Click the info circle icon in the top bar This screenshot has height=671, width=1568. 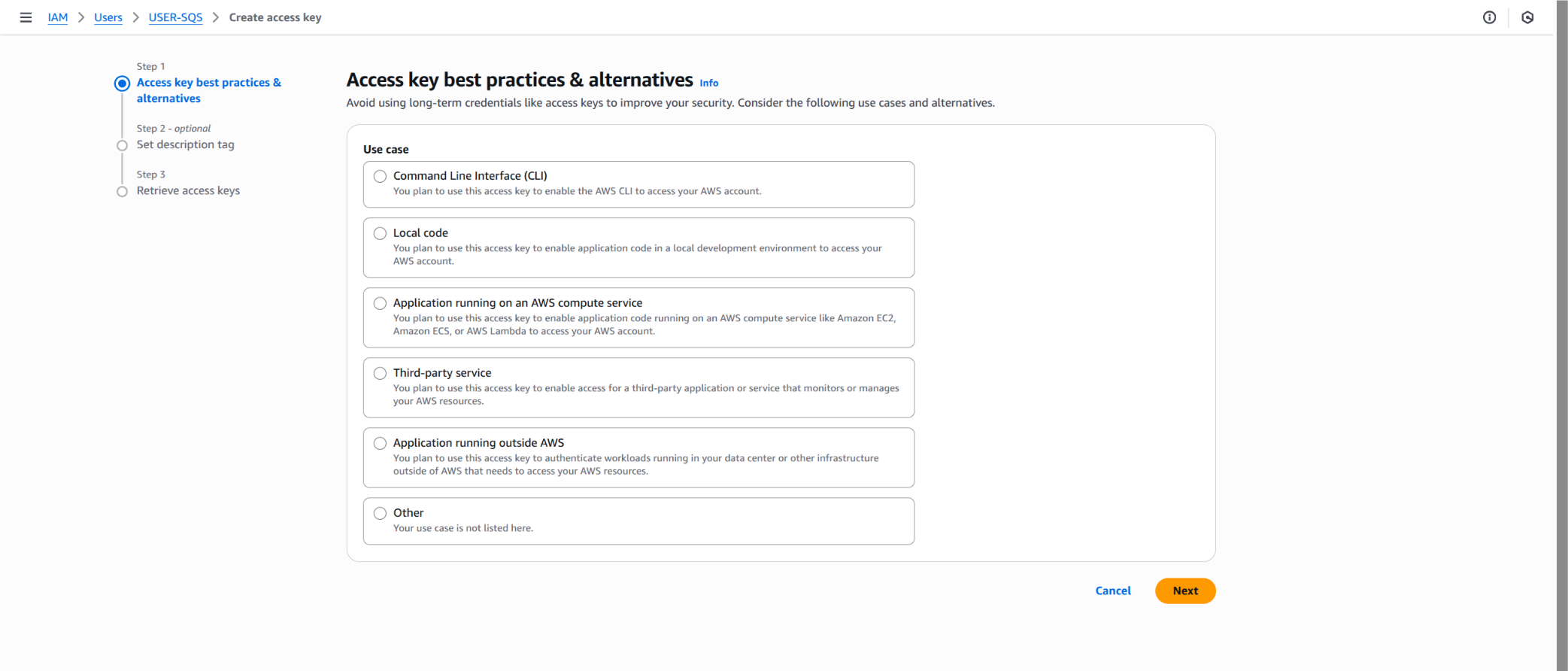(1489, 17)
